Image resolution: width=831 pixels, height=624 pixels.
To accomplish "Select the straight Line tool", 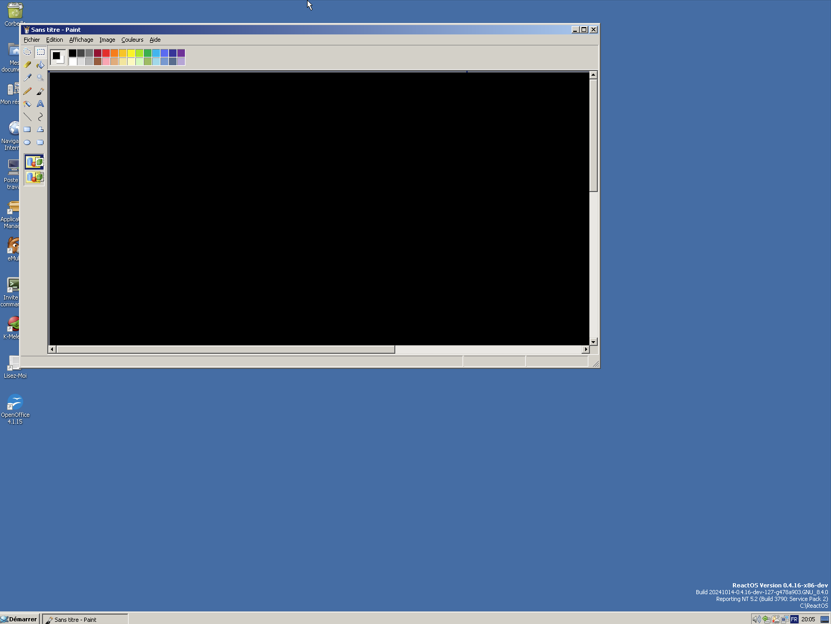I will [27, 116].
